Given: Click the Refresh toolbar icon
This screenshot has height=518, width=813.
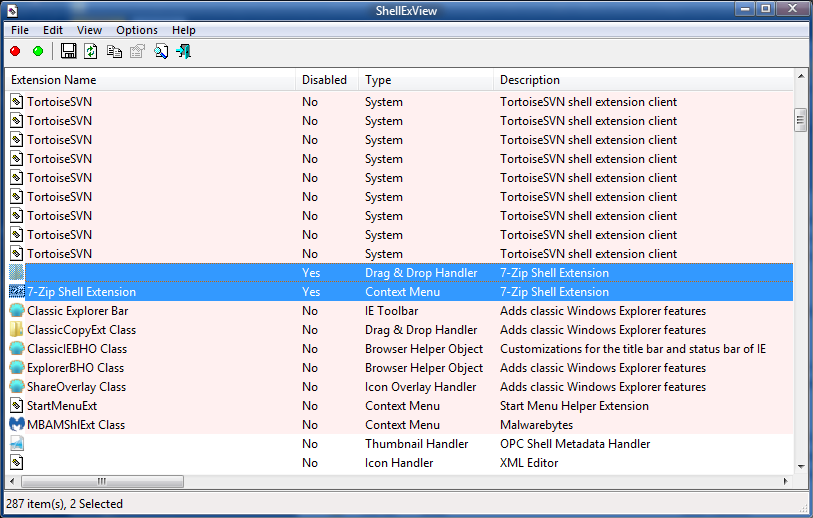Looking at the screenshot, I should pyautogui.click(x=91, y=51).
